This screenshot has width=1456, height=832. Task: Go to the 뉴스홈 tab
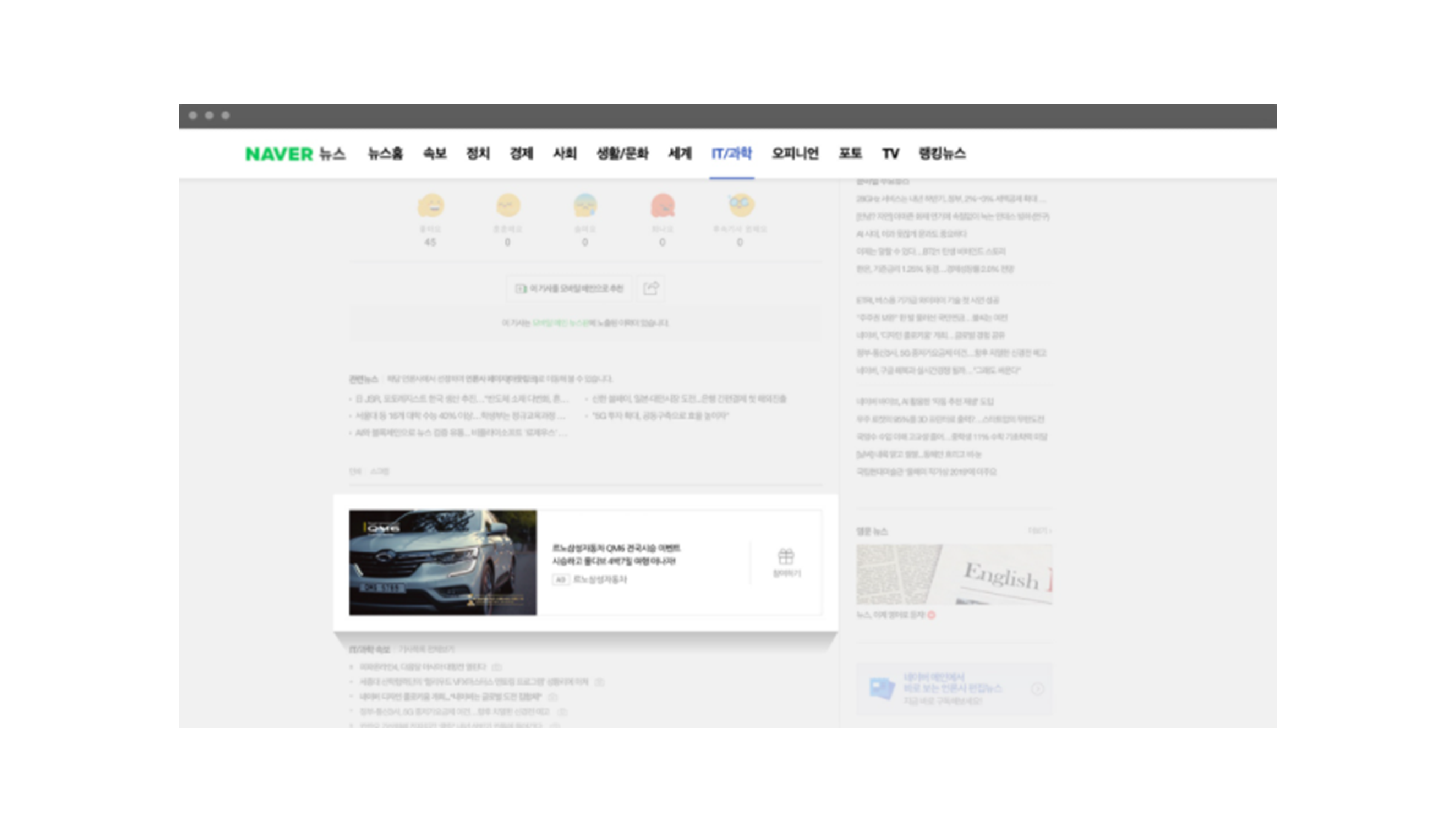pyautogui.click(x=385, y=153)
